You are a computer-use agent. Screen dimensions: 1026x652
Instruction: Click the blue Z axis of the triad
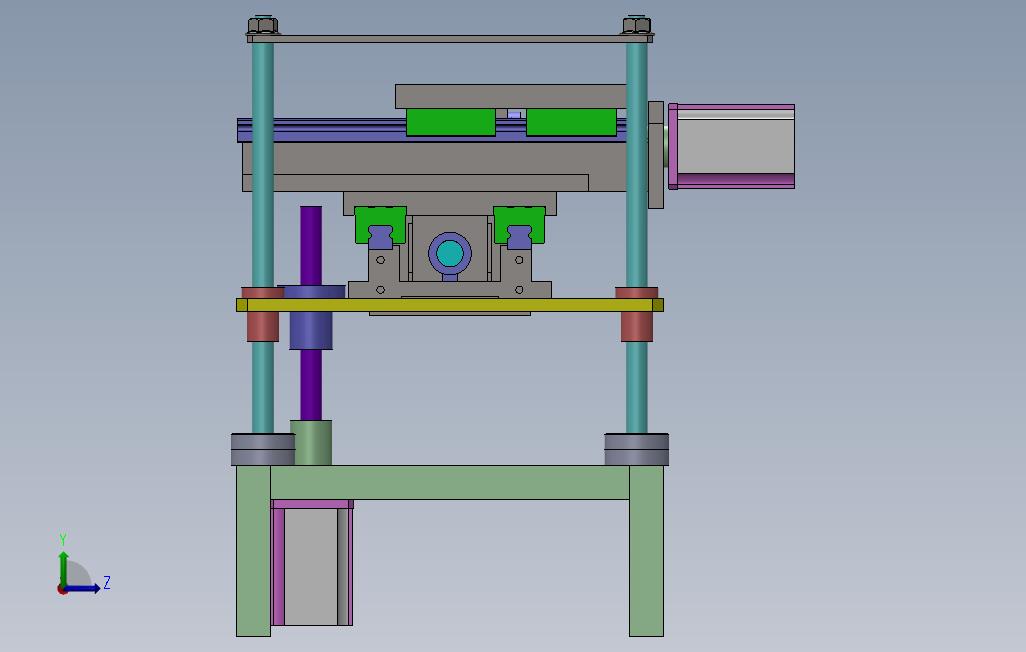(83, 589)
